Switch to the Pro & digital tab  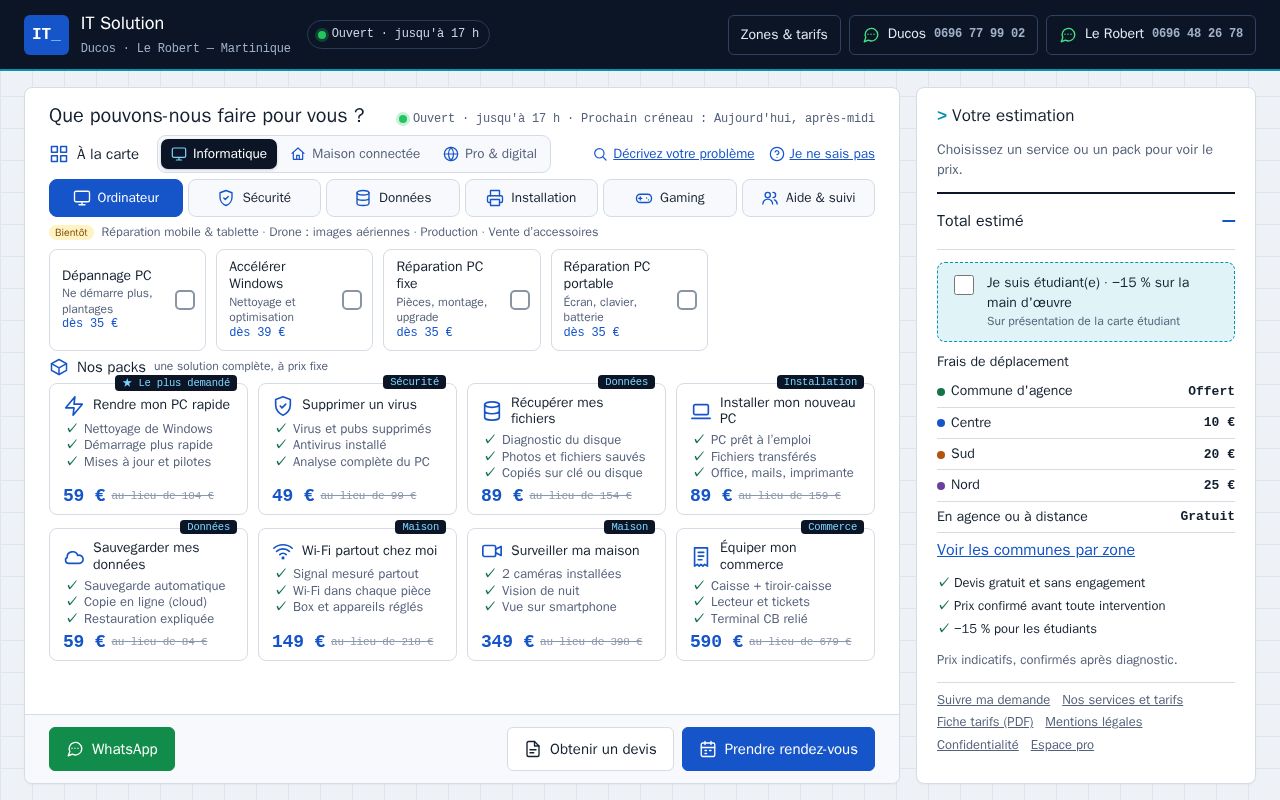pos(490,154)
